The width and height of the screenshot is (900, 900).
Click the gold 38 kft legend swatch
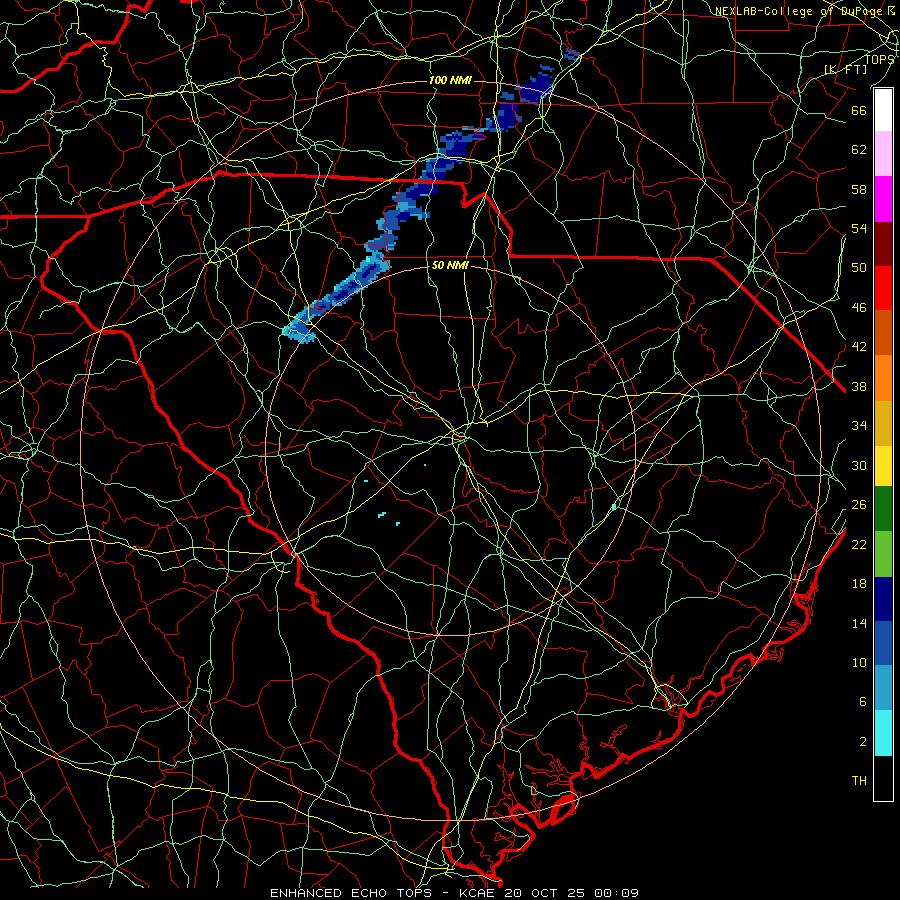point(883,423)
